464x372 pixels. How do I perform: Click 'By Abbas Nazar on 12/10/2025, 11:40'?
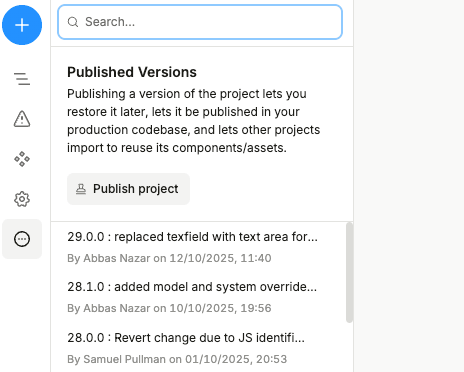click(x=169, y=258)
